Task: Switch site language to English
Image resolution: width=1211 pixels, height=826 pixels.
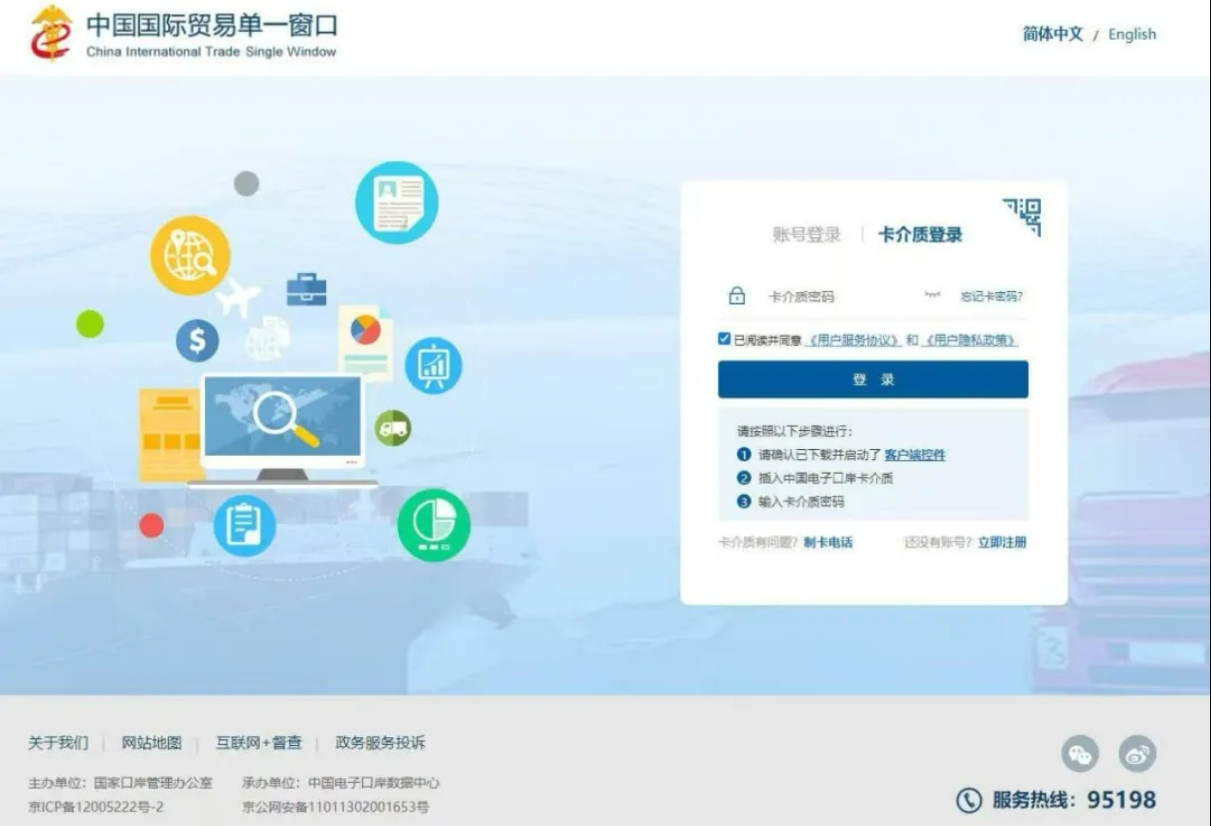Action: point(1132,34)
